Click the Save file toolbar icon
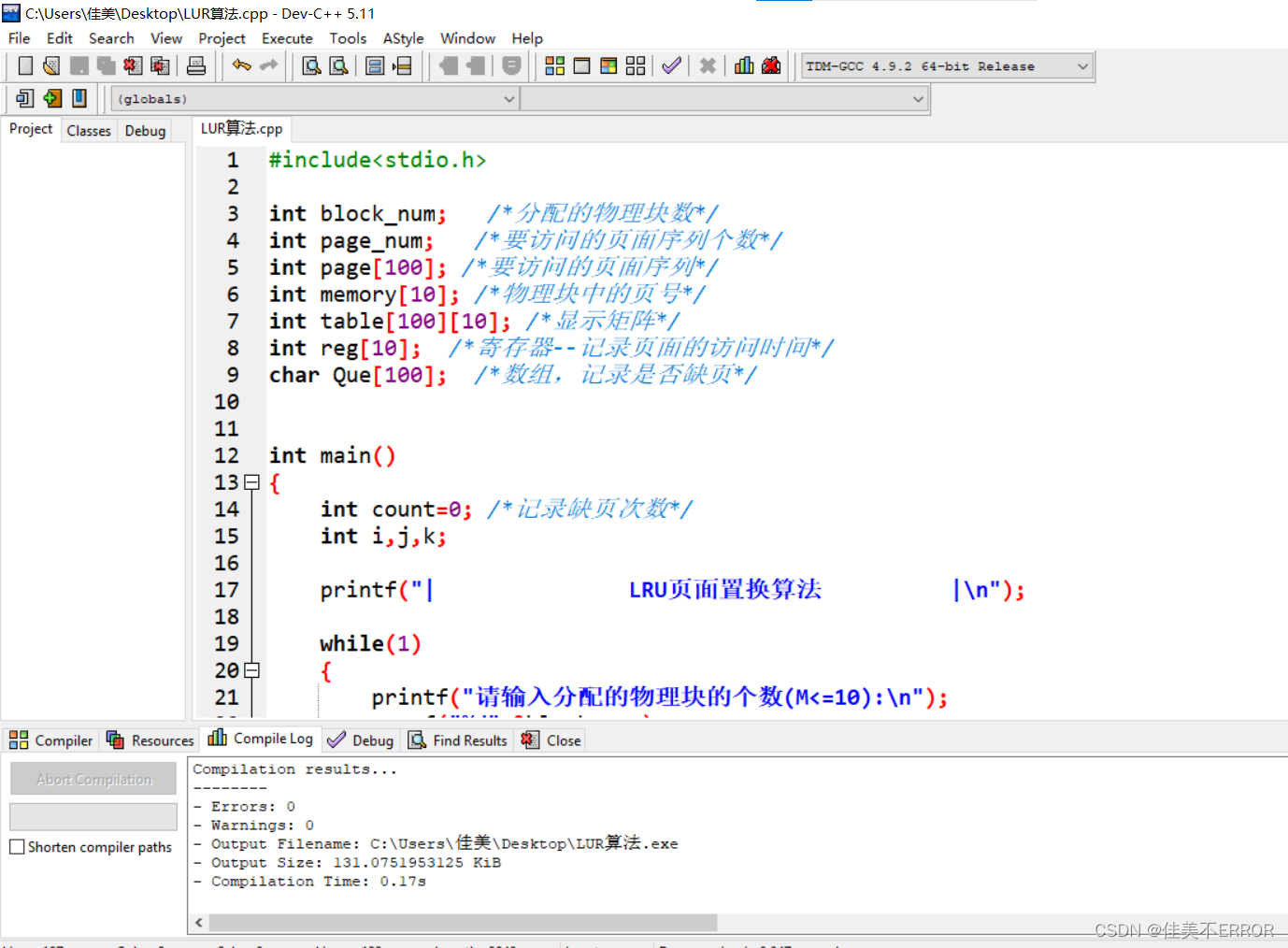The image size is (1288, 948). [x=79, y=65]
